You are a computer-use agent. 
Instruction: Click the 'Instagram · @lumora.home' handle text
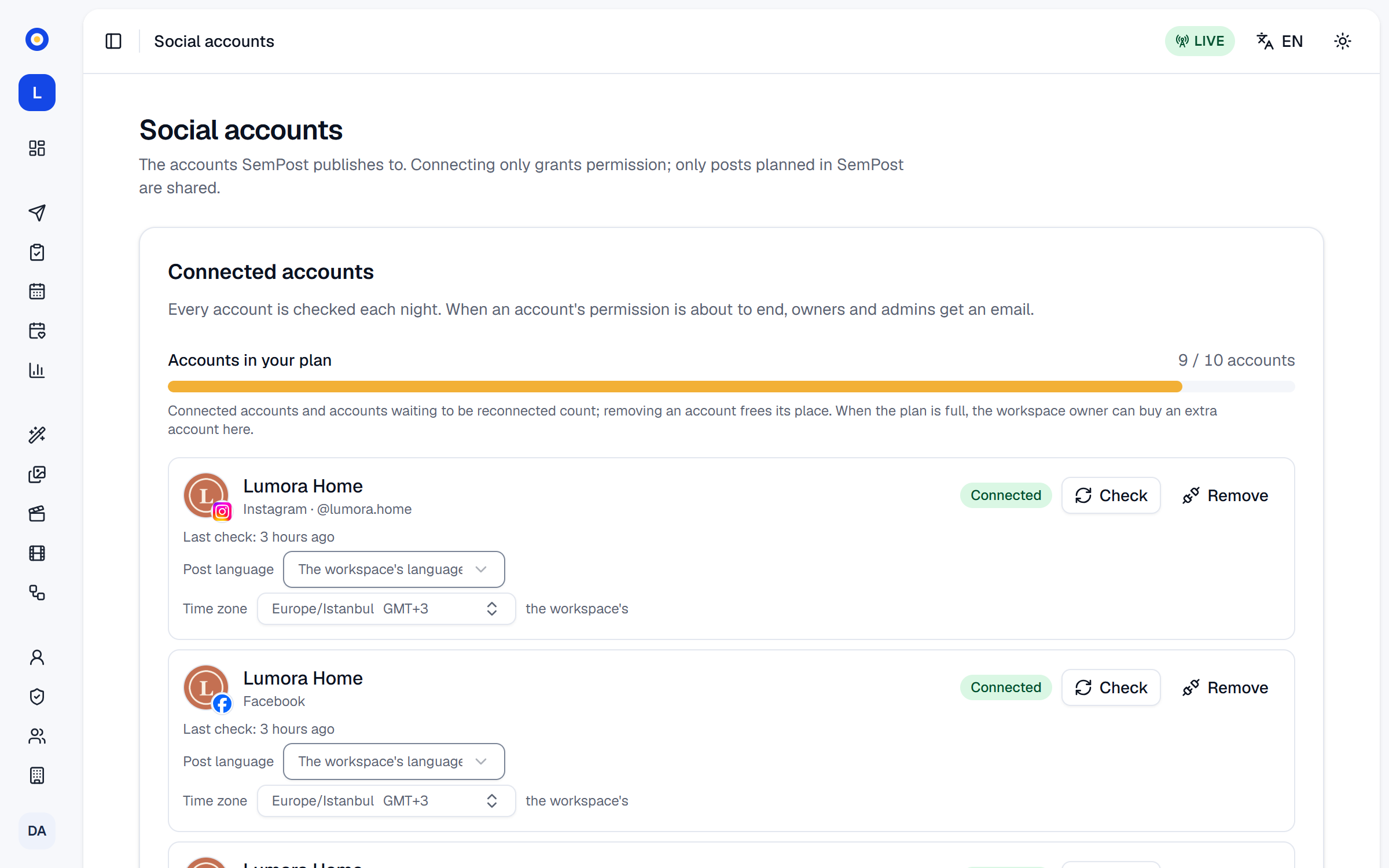point(328,509)
